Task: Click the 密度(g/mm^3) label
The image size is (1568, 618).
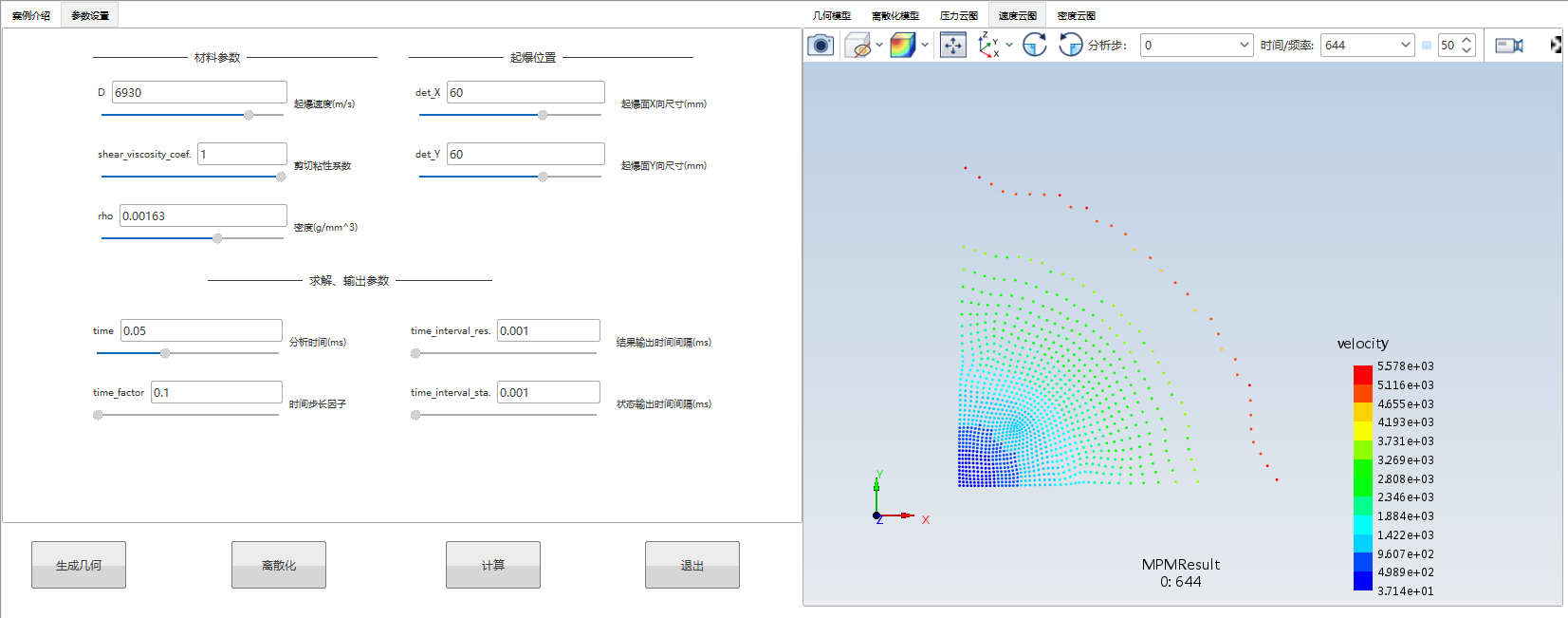Action: (x=325, y=228)
